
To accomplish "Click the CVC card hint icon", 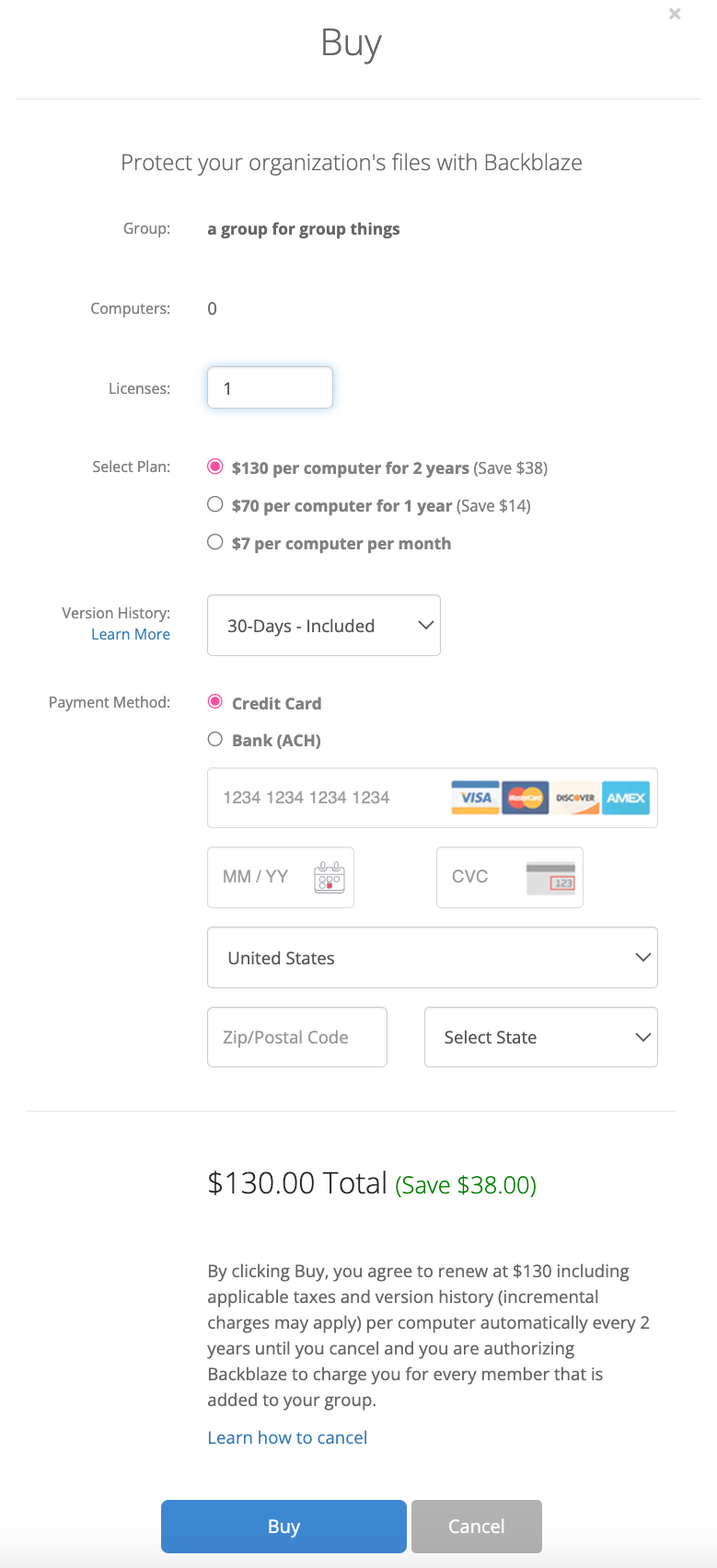I will pos(550,878).
